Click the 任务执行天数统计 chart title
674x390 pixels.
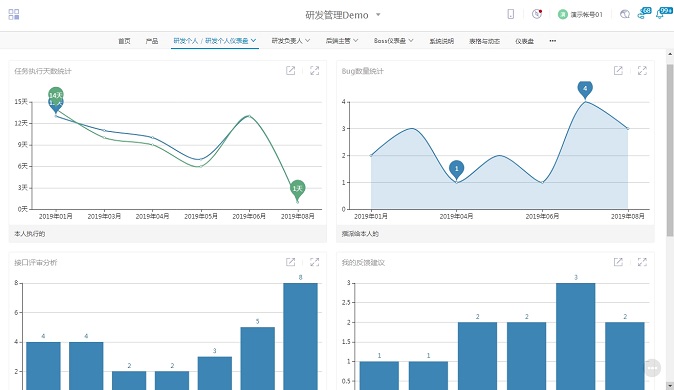pos(43,71)
